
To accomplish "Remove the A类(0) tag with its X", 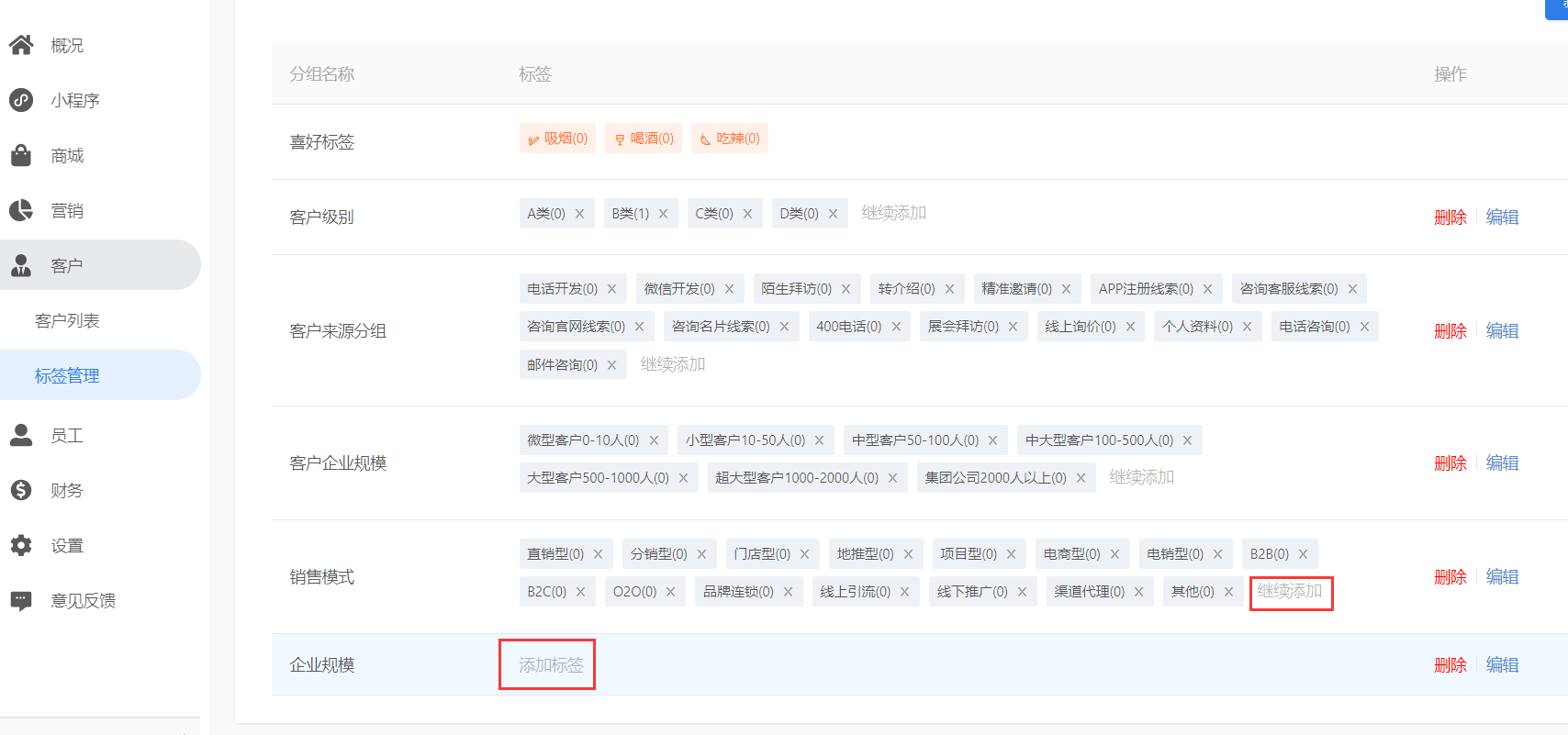I will (x=580, y=214).
